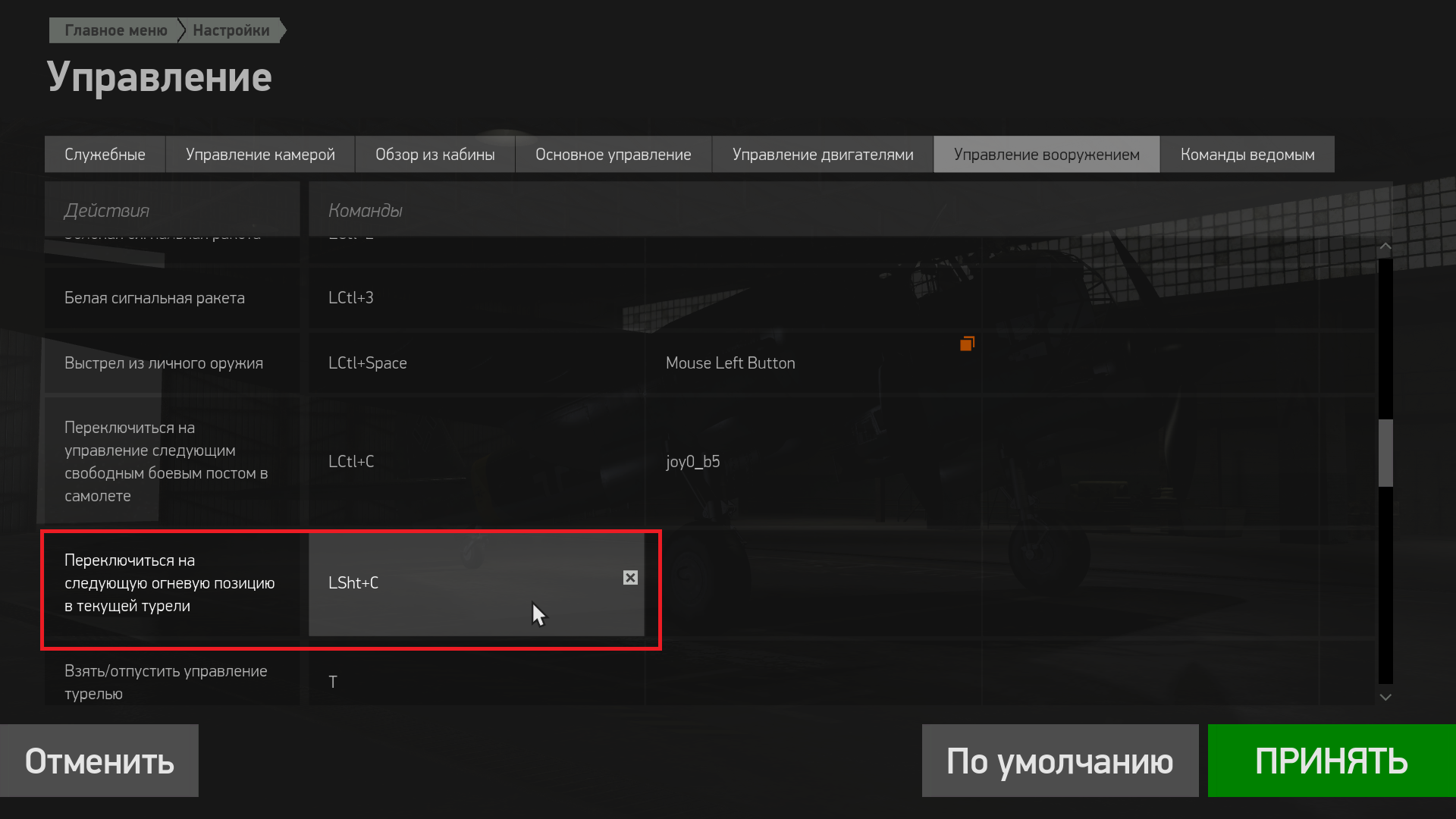This screenshot has width=1456, height=819.
Task: Open the Служебные tab
Action: tap(105, 155)
